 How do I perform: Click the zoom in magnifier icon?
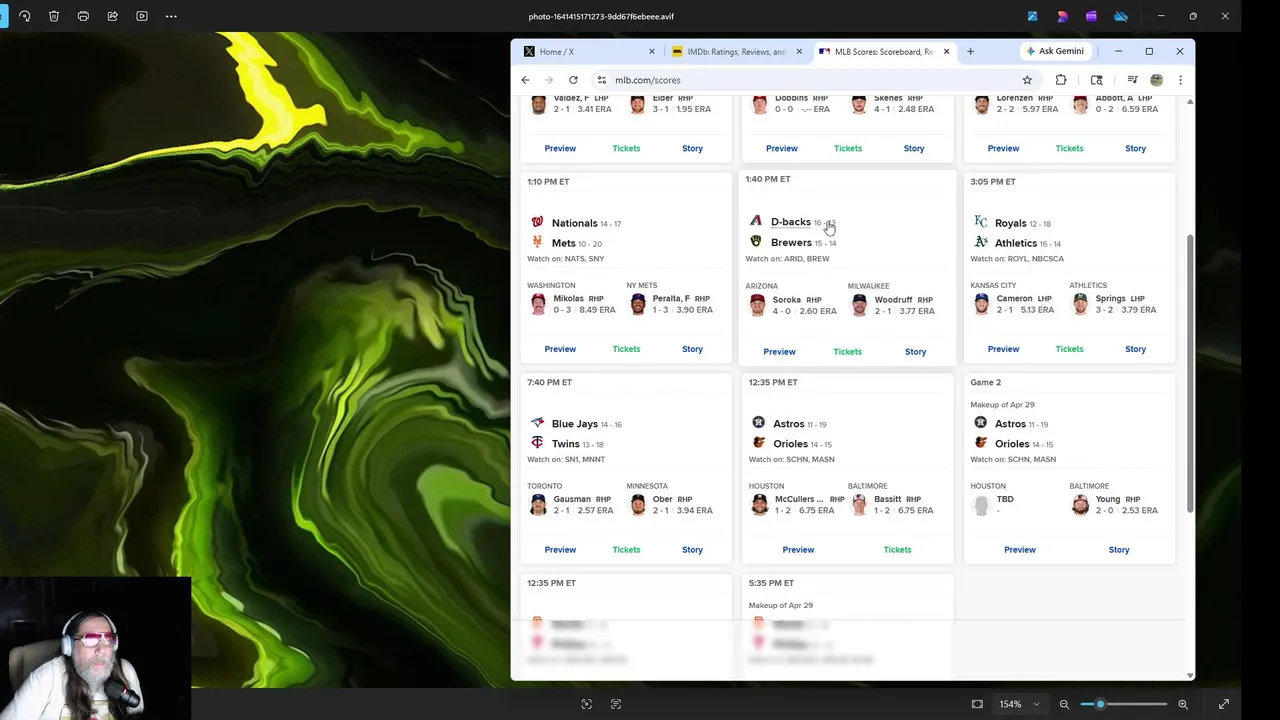[x=1183, y=704]
